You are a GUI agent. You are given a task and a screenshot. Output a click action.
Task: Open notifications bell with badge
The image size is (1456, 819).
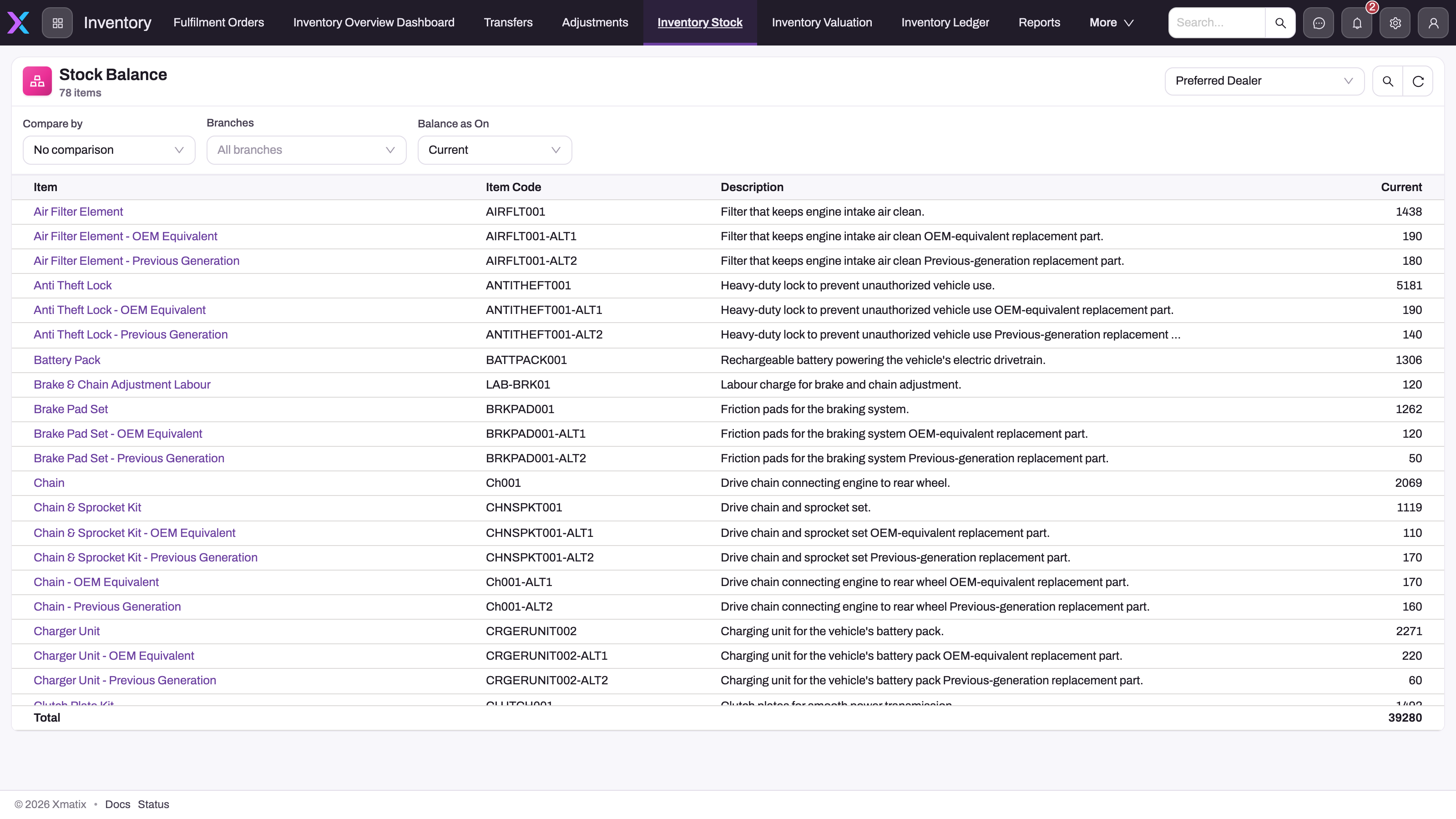tap(1356, 23)
